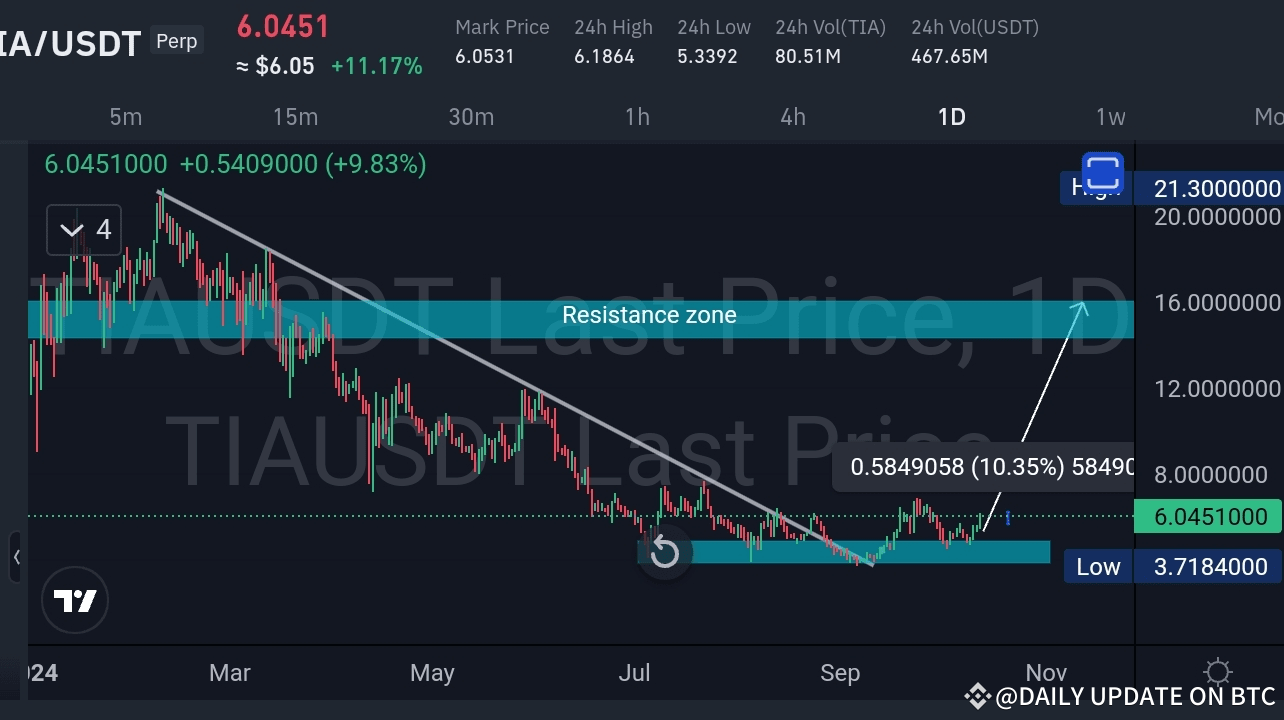
Task: Click the 24h High value 6.1864
Action: point(604,56)
